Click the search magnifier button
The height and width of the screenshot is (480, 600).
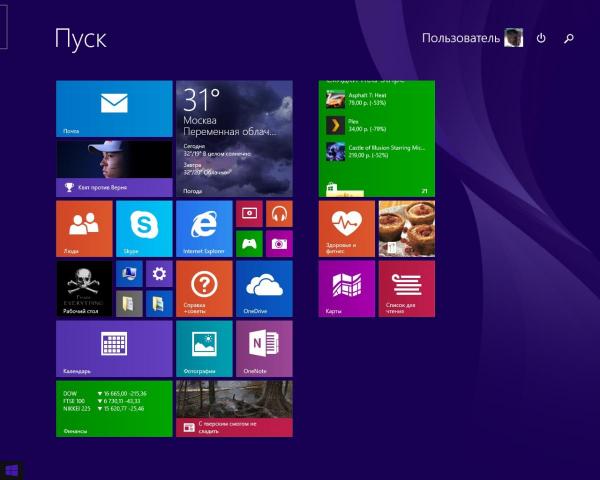(x=569, y=38)
